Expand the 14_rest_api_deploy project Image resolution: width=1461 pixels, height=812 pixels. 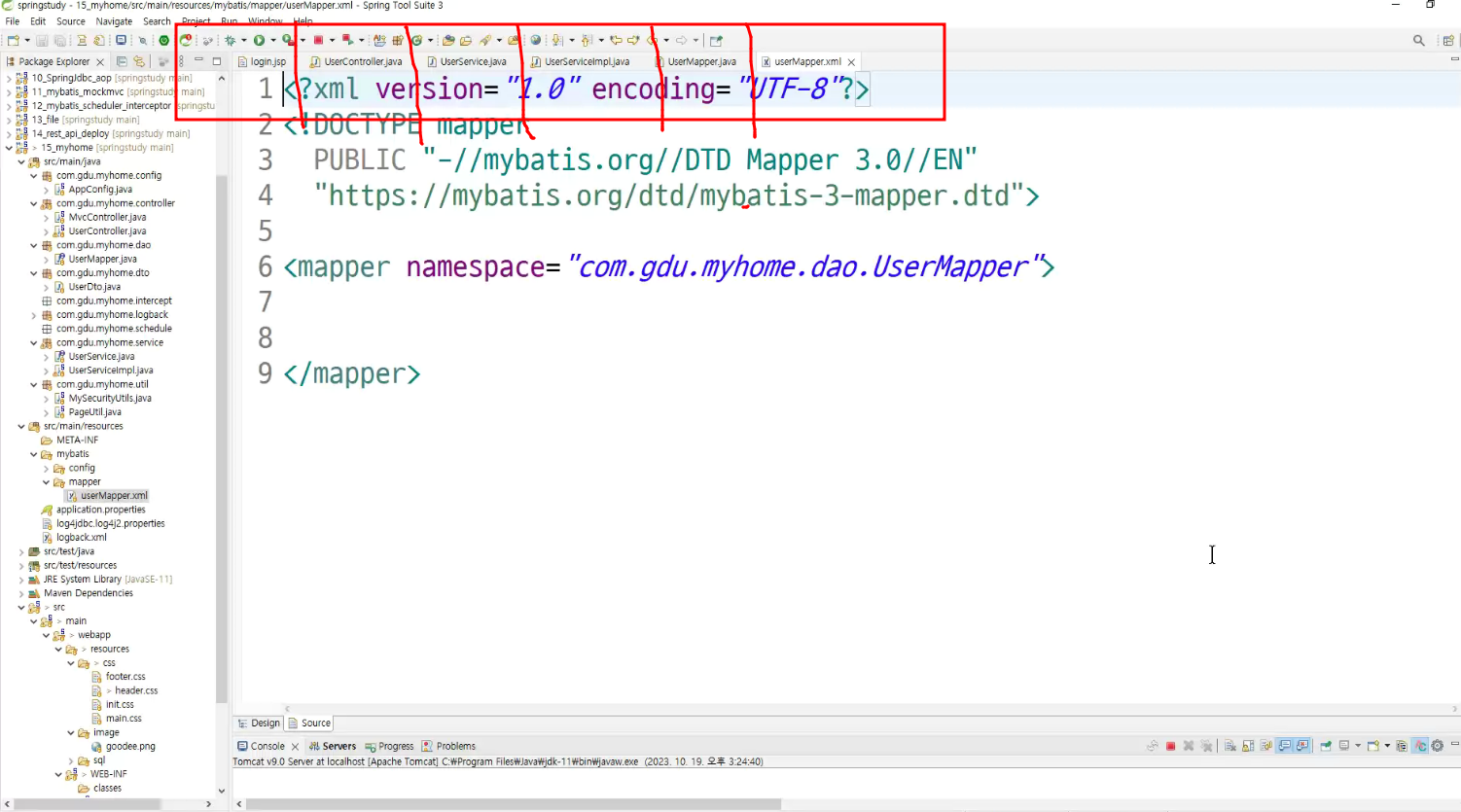pos(9,134)
